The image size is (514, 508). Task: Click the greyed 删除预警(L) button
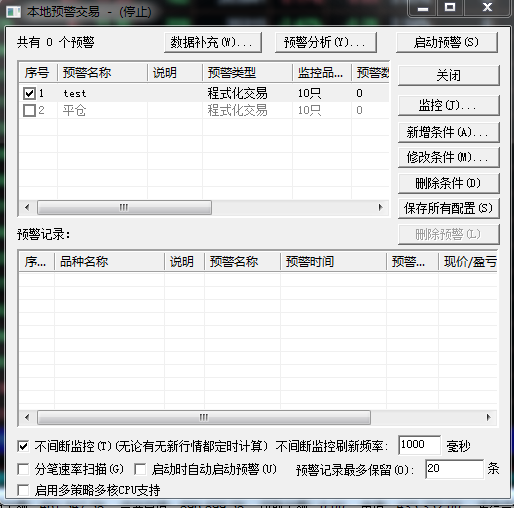(449, 234)
